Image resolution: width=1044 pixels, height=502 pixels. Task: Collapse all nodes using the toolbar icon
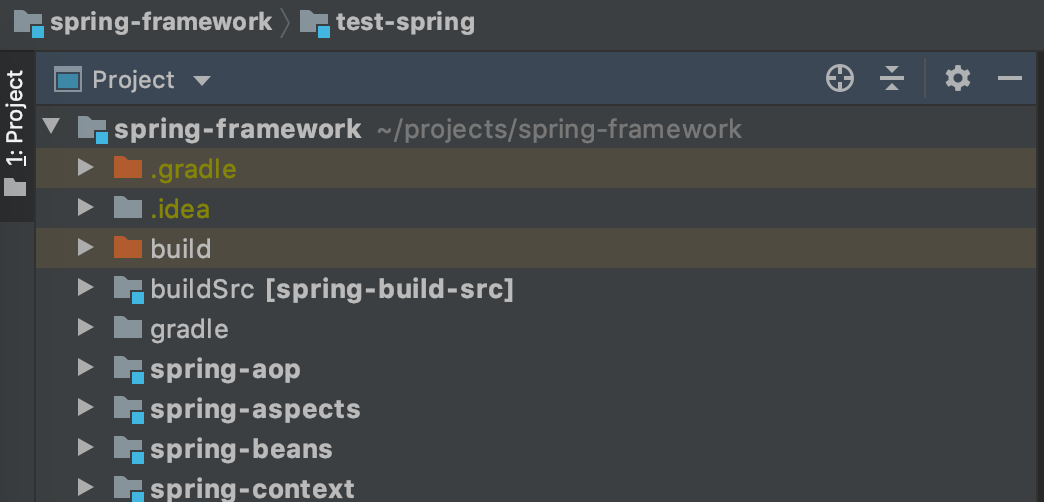(x=892, y=79)
